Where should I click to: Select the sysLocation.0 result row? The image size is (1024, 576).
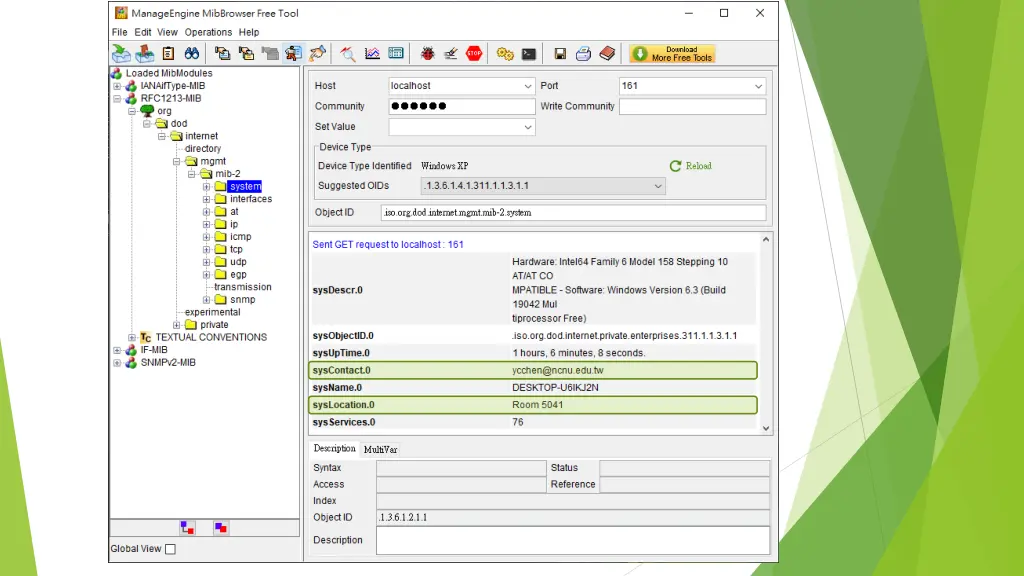(x=533, y=405)
